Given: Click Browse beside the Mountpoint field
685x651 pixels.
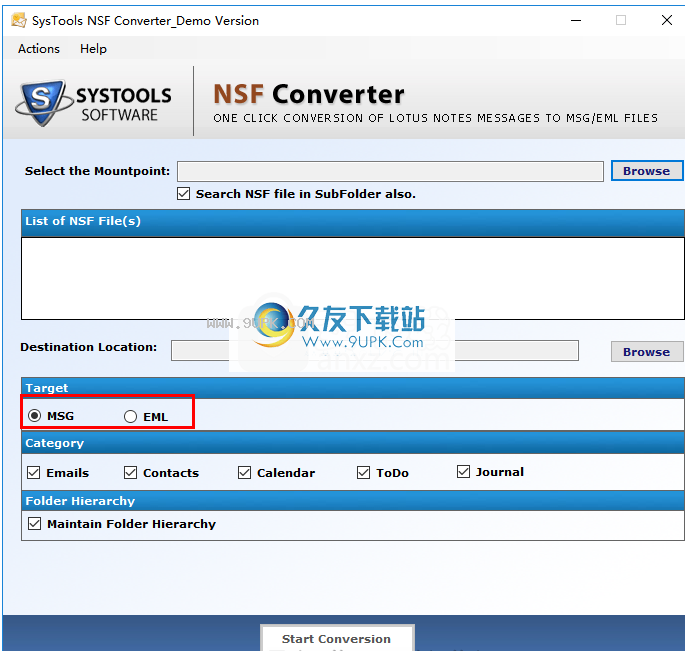Looking at the screenshot, I should tap(646, 171).
